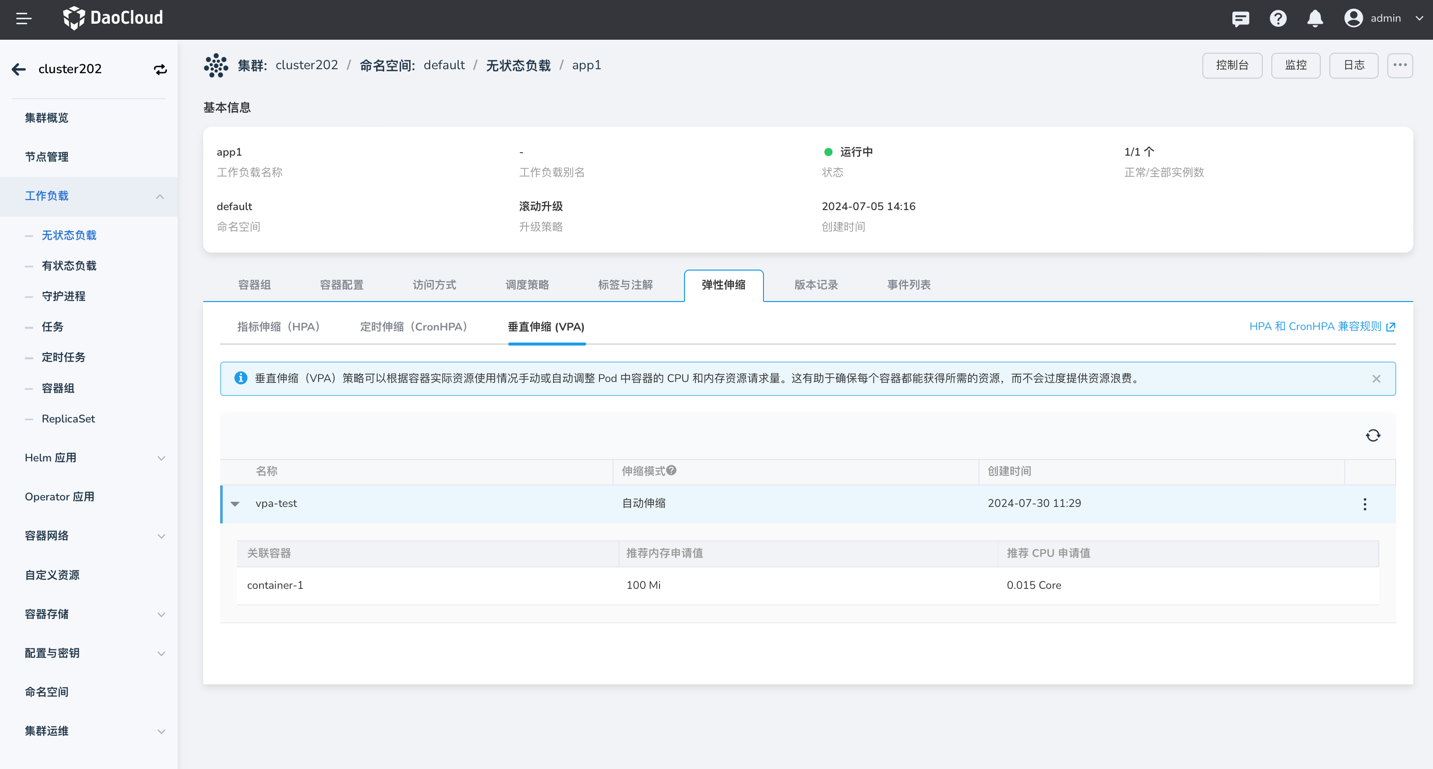Refresh the VPA policy list
Screen dimensions: 1433x769
click(1373, 436)
